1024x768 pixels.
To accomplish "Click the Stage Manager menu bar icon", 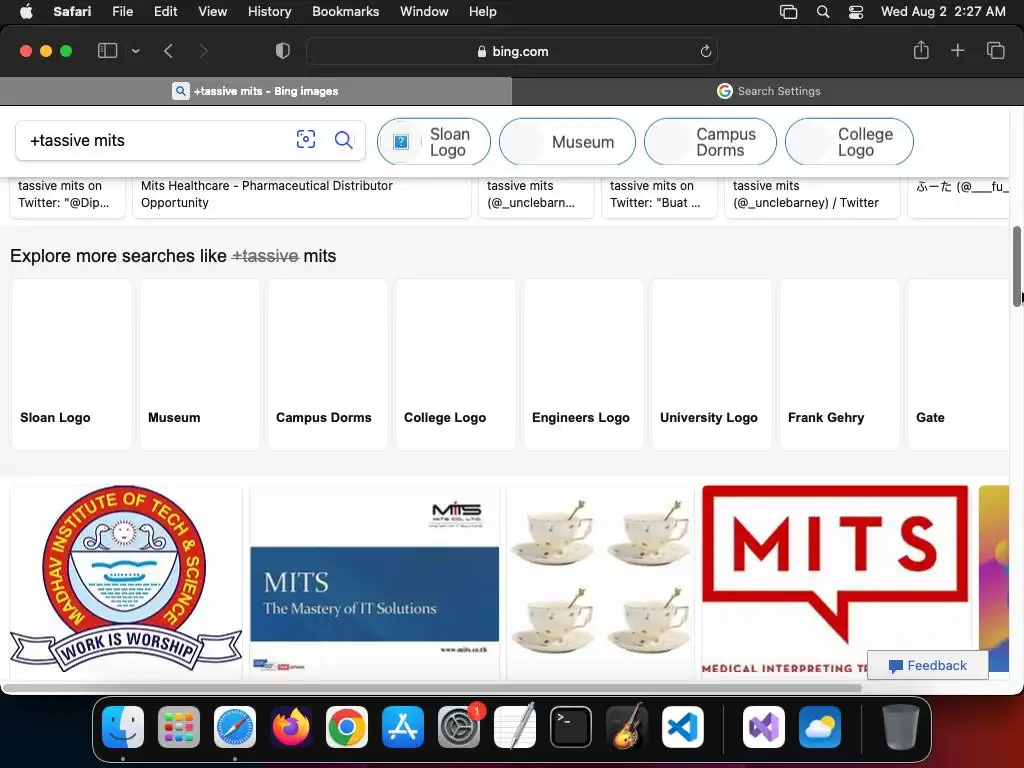I will tap(788, 12).
